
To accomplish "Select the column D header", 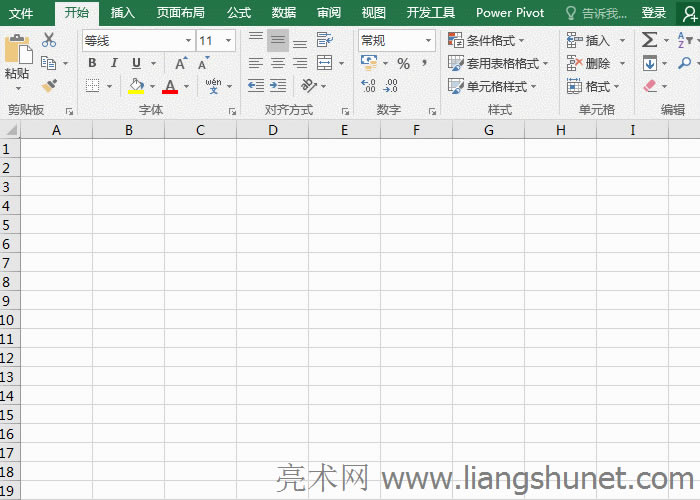I will coord(272,130).
